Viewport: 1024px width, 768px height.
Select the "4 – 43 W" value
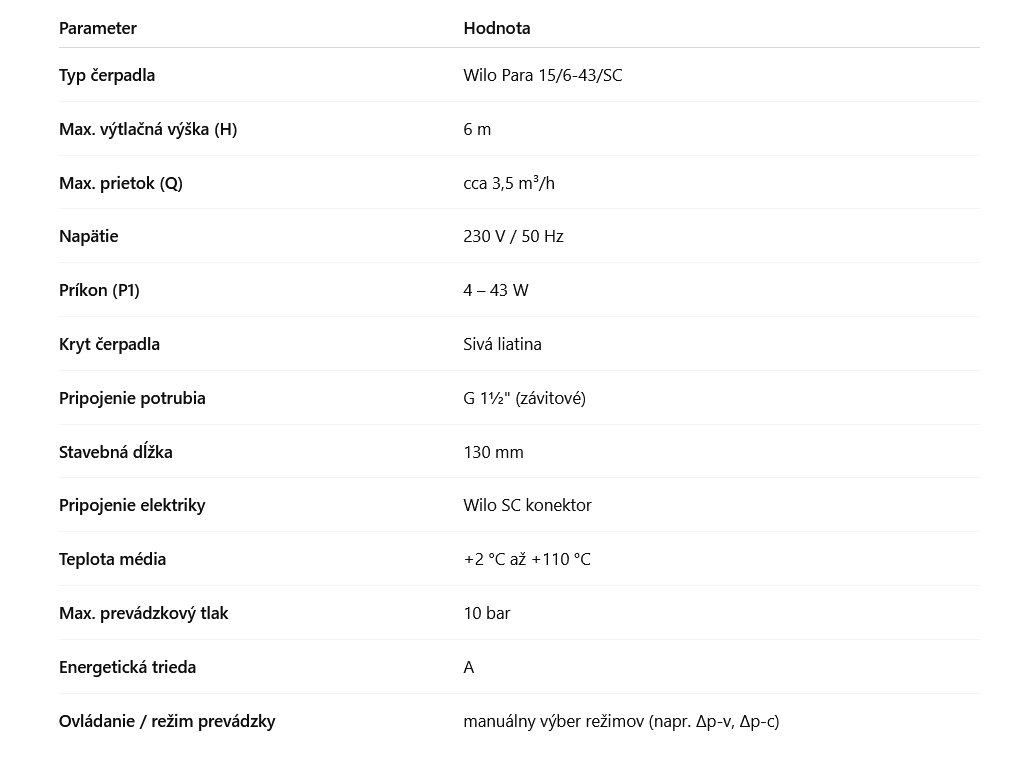coord(496,290)
